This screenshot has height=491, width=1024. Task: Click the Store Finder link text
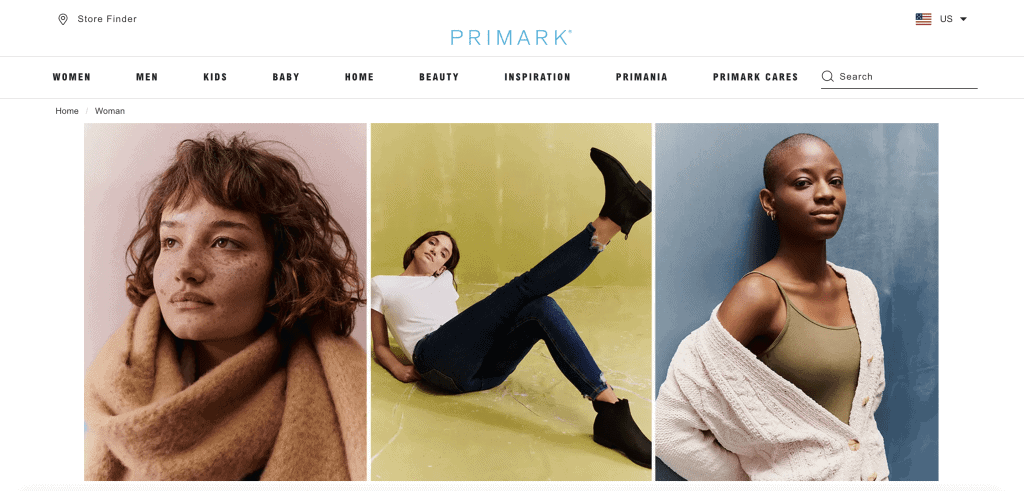click(x=107, y=19)
